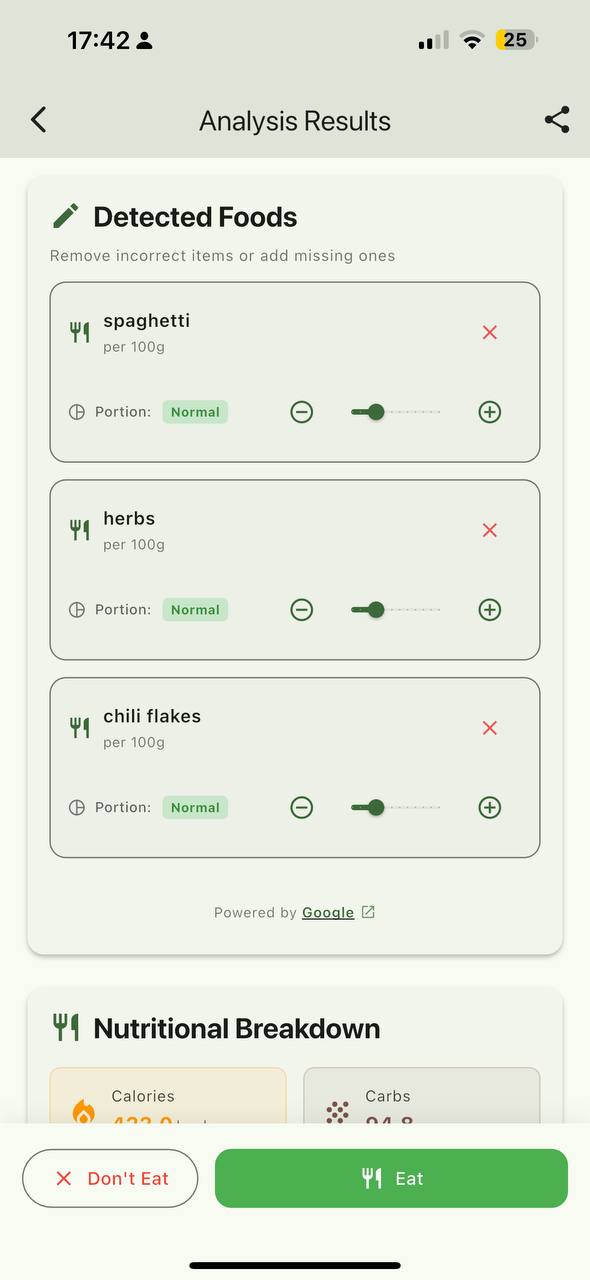Tap the external link icon next to Google

367,911
